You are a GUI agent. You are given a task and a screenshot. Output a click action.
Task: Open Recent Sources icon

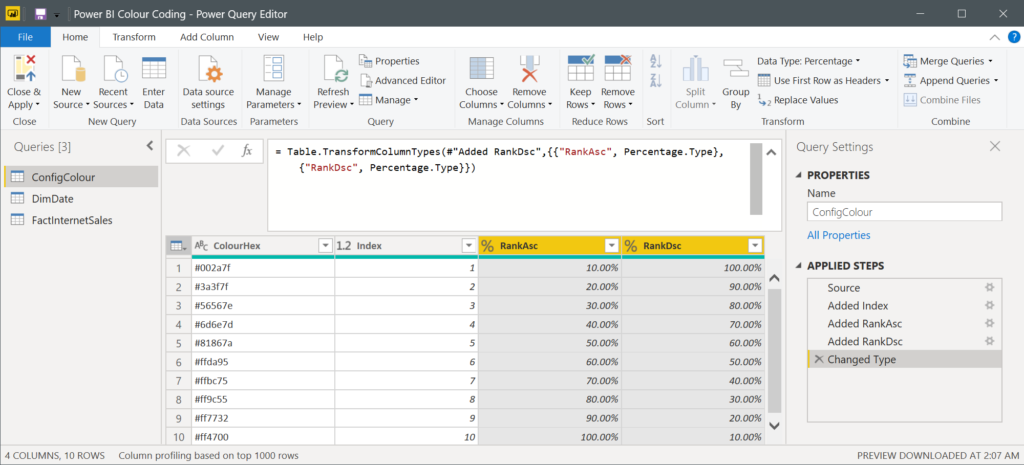click(x=114, y=69)
